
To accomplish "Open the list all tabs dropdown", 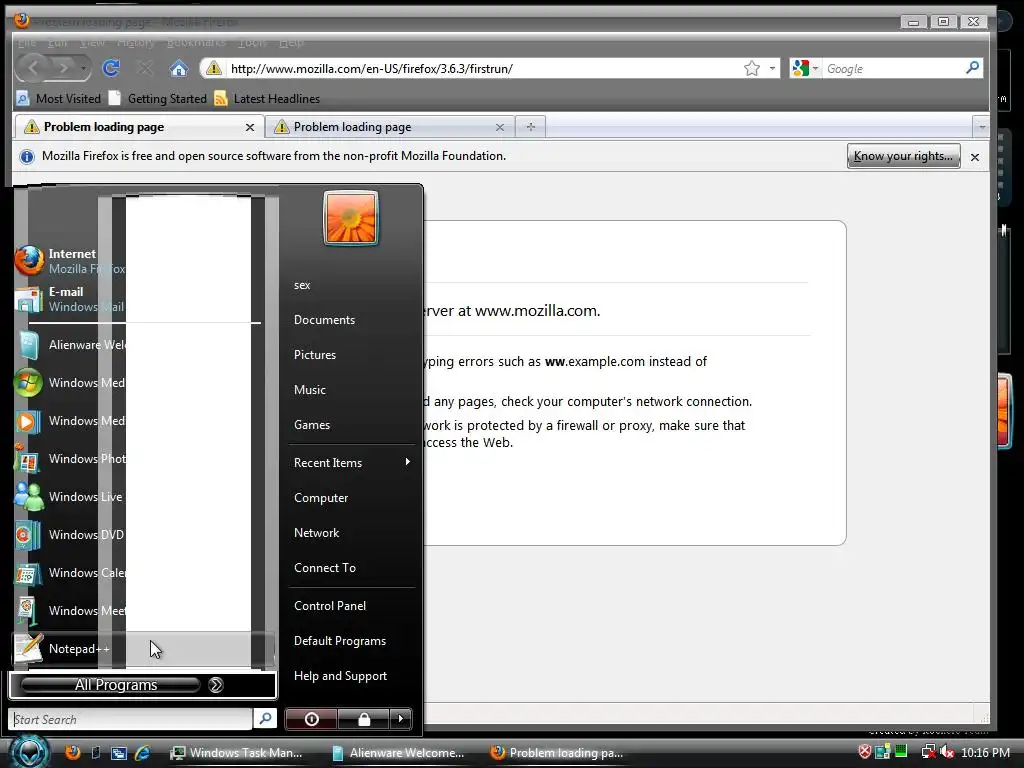I will coord(981,127).
